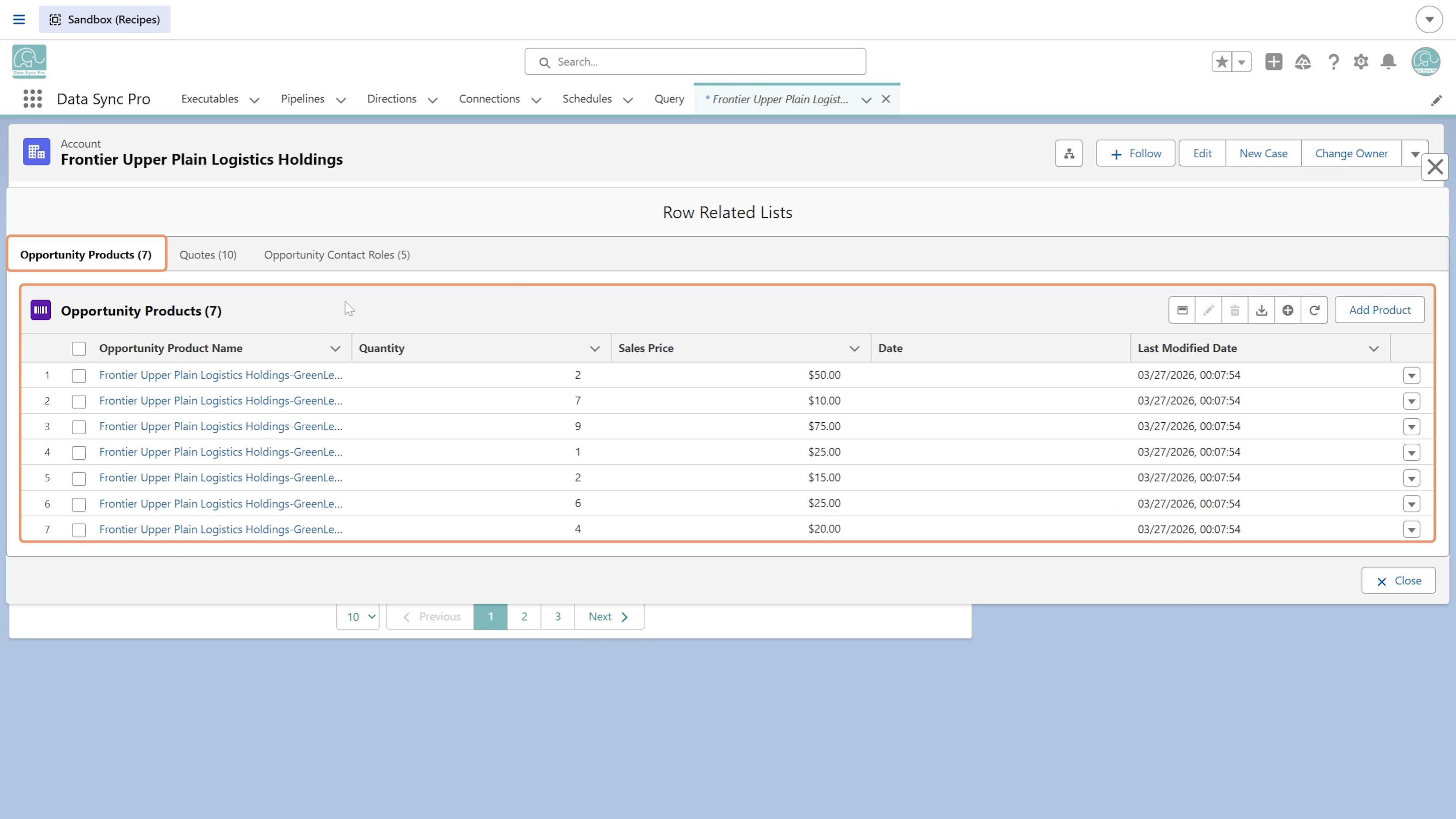Select the Sandbox (Recipes) tab
Image resolution: width=1456 pixels, height=819 pixels.
click(x=105, y=19)
